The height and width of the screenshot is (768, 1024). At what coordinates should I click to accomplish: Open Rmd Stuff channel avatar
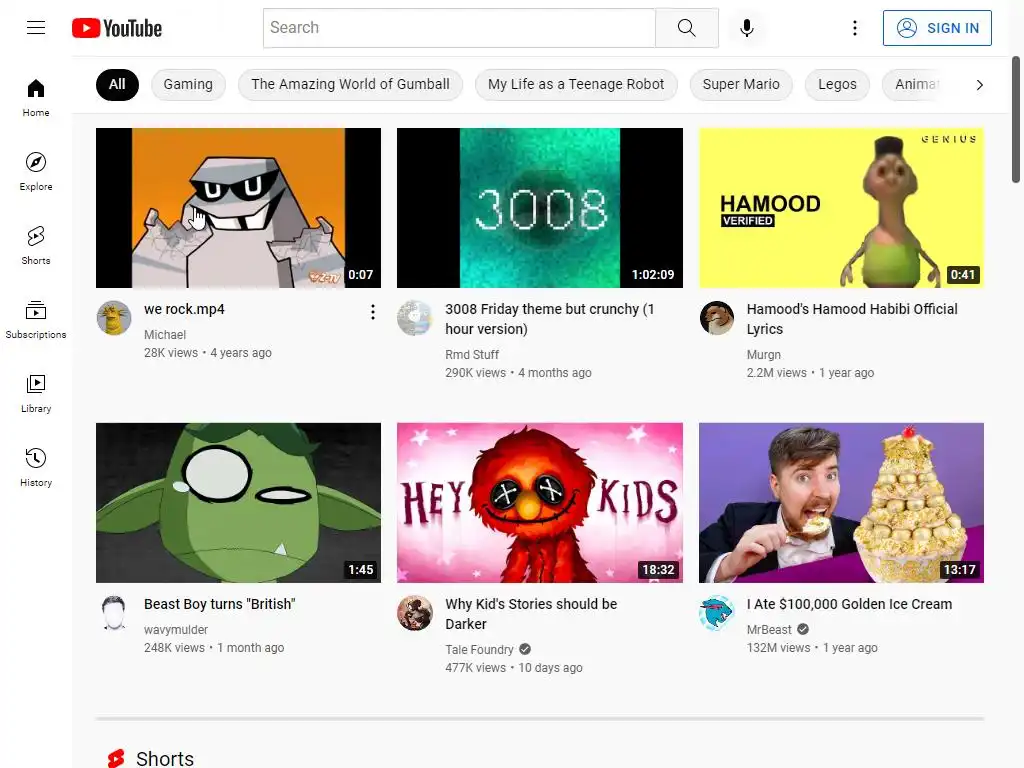tap(415, 318)
